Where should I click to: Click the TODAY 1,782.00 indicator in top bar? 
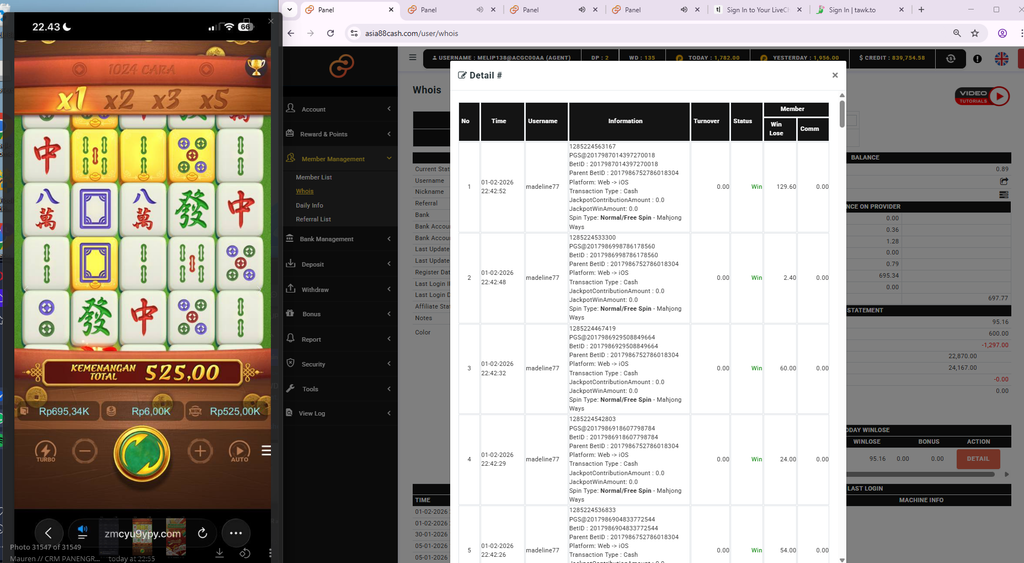pyautogui.click(x=708, y=58)
